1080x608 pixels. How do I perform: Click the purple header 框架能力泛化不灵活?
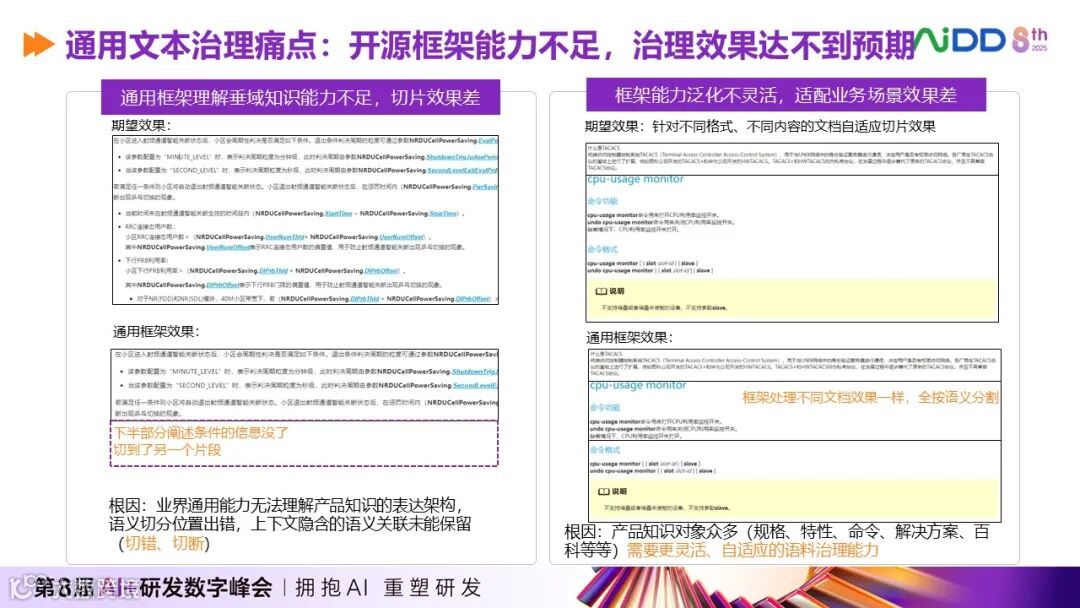[x=786, y=94]
